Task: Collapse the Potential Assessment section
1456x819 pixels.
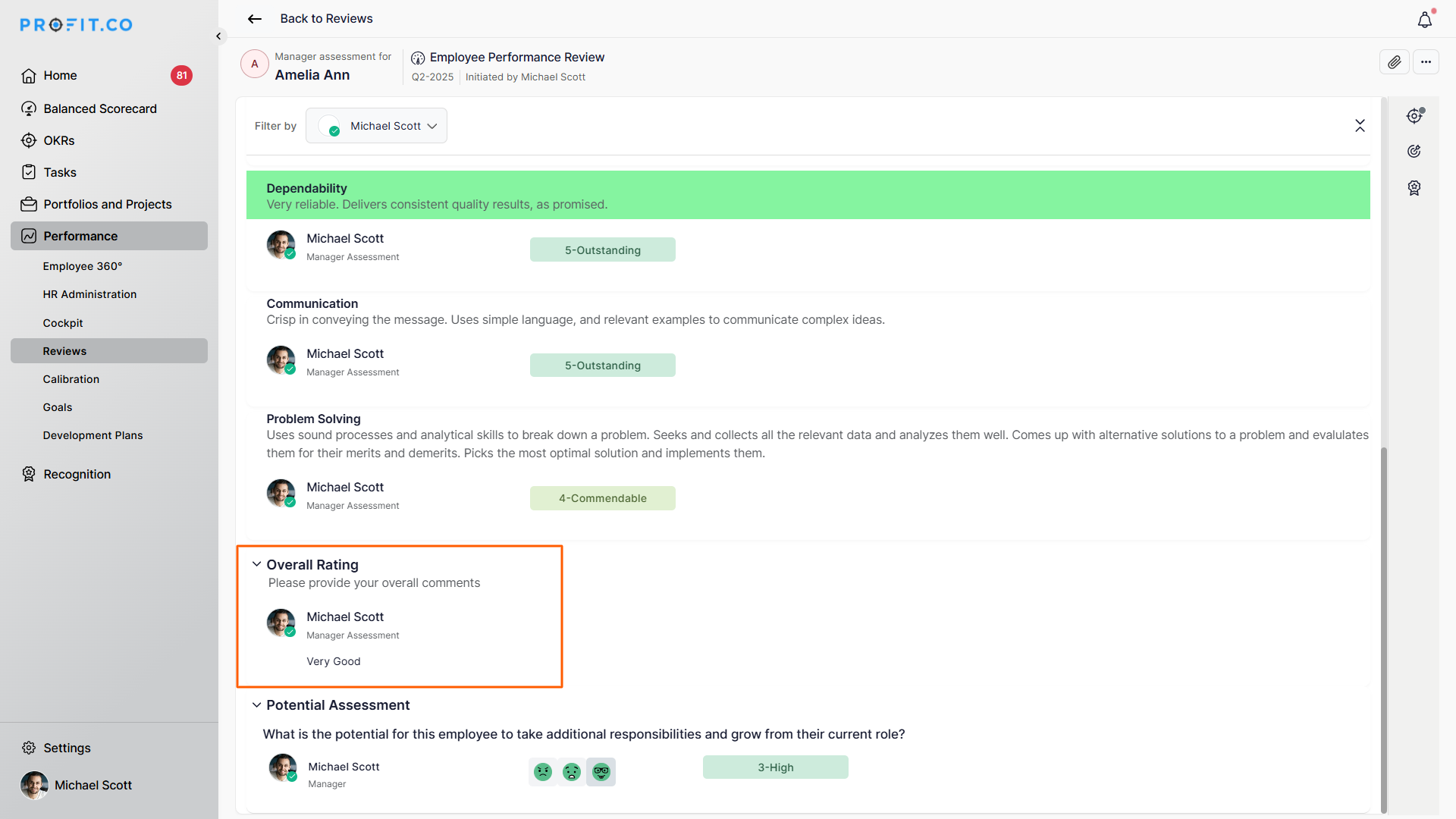Action: click(x=257, y=705)
